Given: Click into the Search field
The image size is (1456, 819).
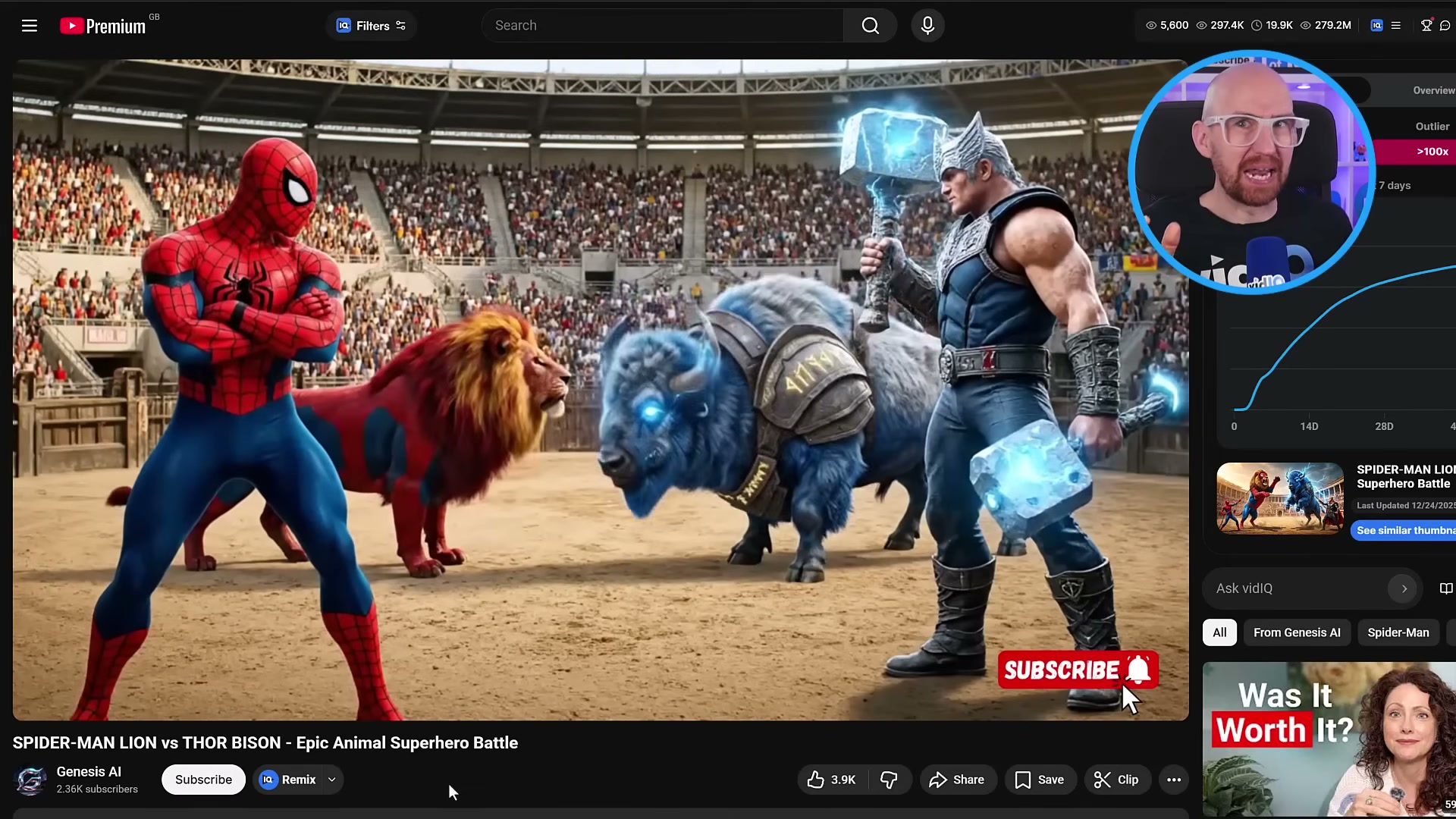Looking at the screenshot, I should point(663,26).
